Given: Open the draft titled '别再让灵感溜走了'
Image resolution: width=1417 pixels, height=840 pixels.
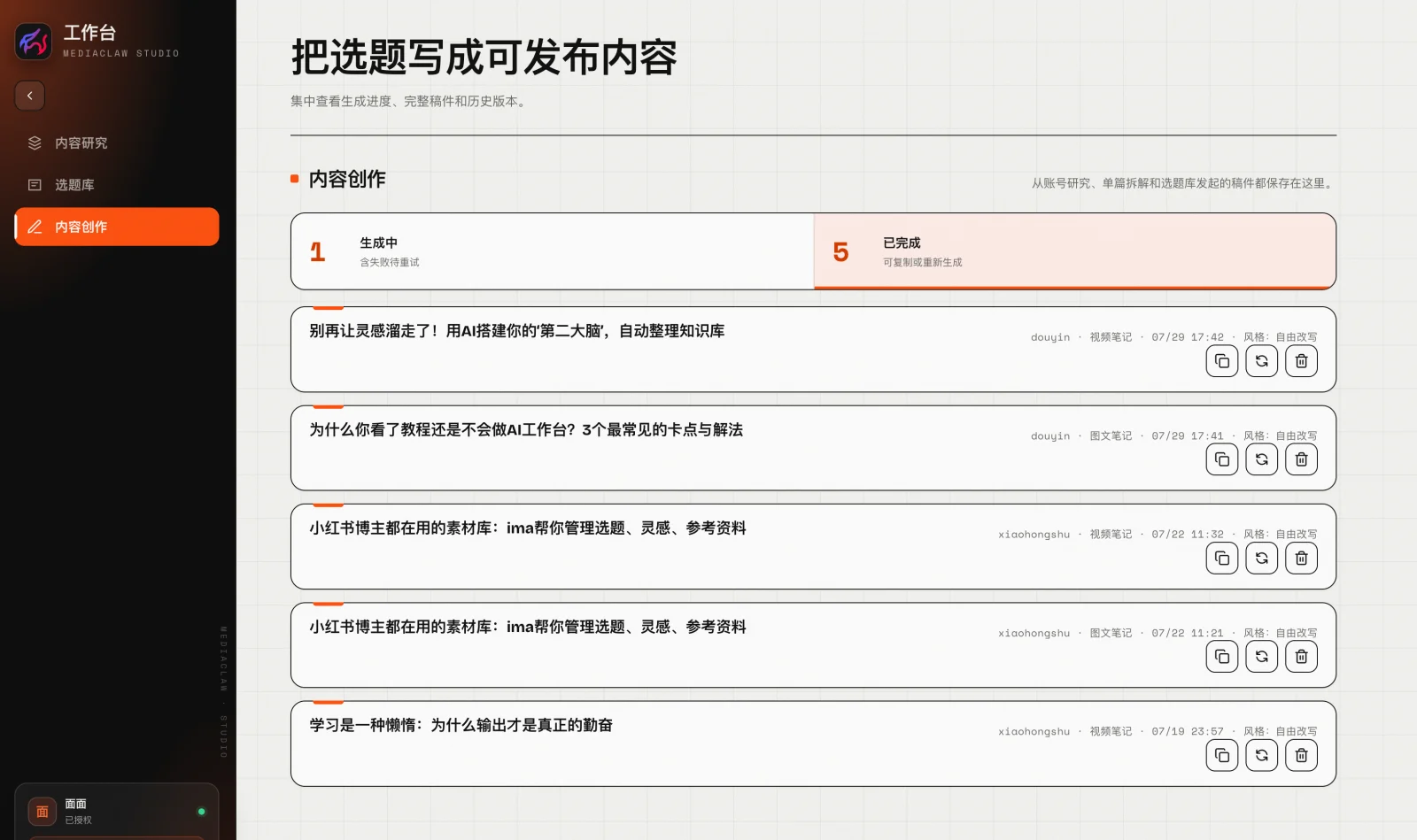Looking at the screenshot, I should pyautogui.click(x=517, y=331).
